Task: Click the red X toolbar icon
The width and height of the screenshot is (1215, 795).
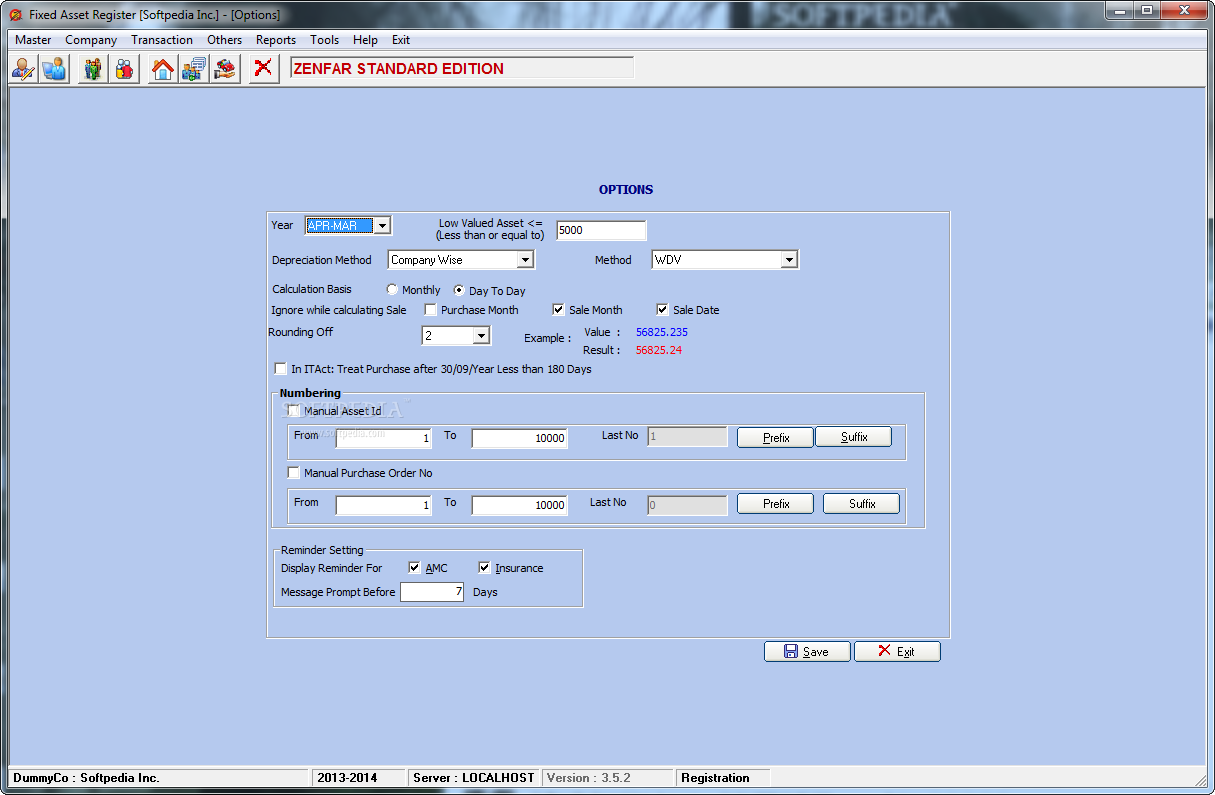Action: [x=264, y=69]
